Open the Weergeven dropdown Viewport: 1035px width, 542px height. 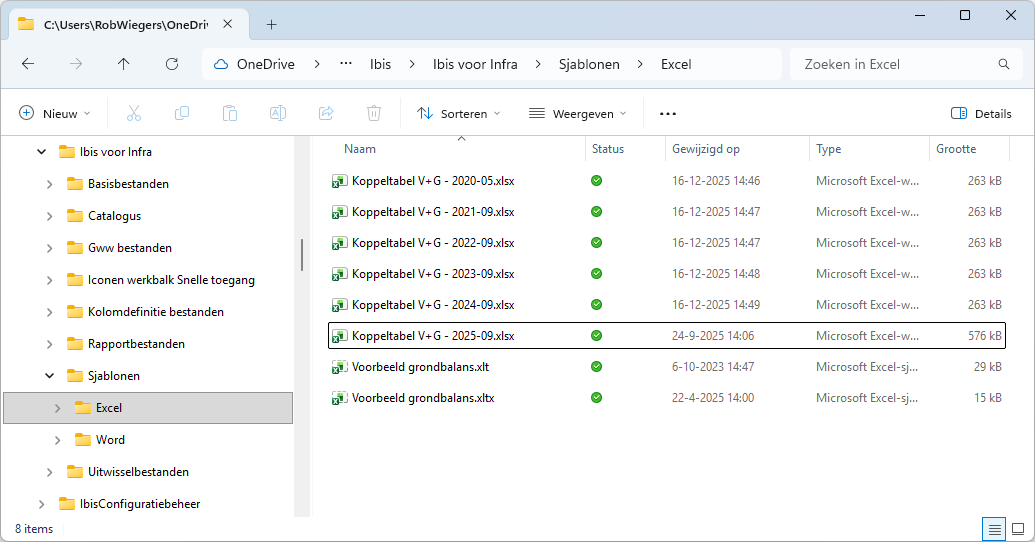pyautogui.click(x=578, y=114)
